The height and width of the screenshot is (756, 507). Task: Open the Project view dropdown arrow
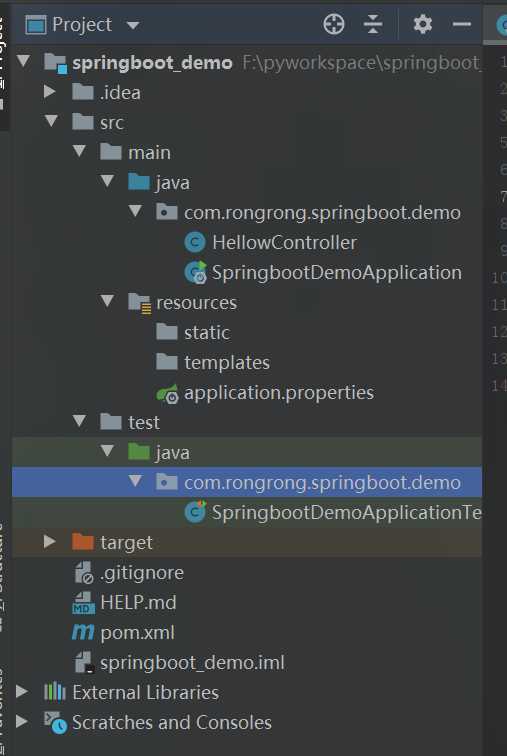133,25
